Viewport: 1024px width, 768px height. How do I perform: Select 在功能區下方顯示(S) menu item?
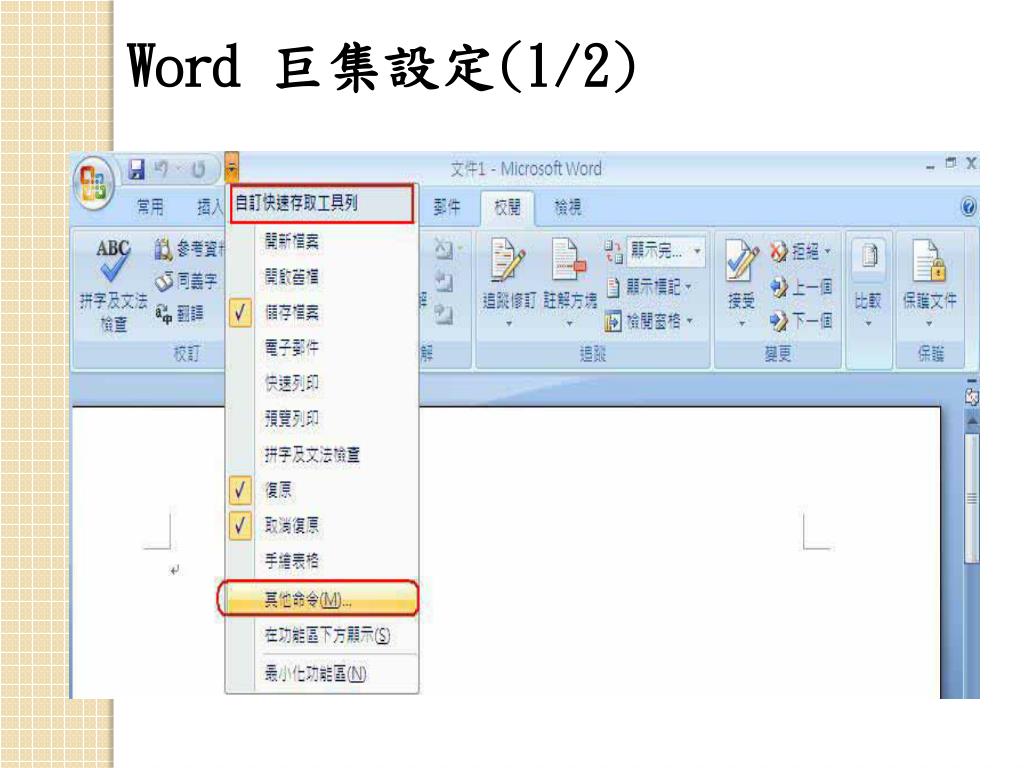[x=322, y=635]
